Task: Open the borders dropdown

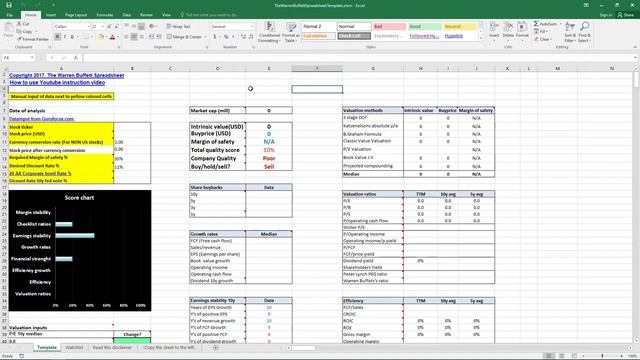Action: (x=92, y=37)
